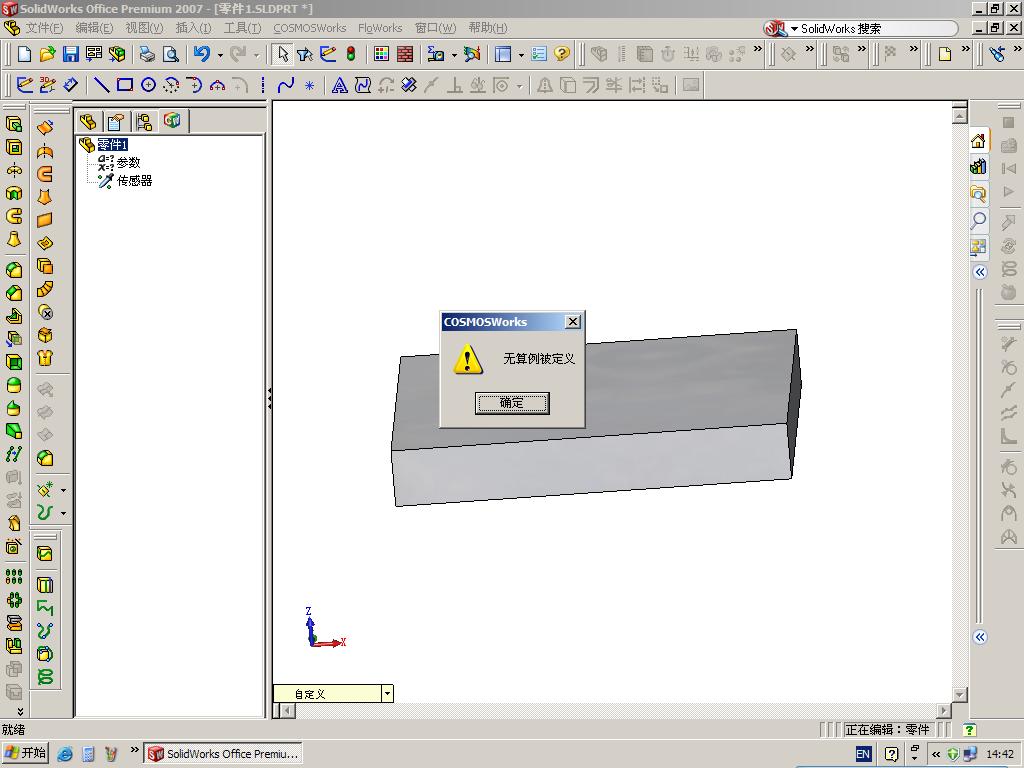Switch to the ConfigurationManager tab
This screenshot has height=768, width=1024.
[x=144, y=121]
